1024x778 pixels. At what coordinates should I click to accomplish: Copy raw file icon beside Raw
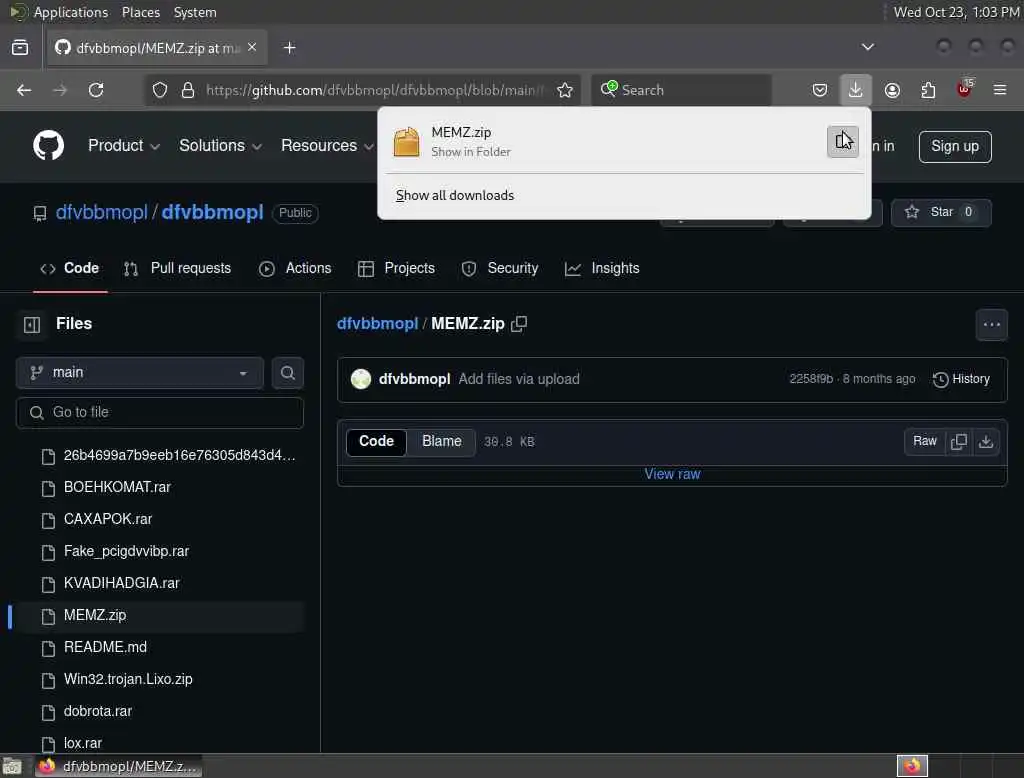click(959, 442)
